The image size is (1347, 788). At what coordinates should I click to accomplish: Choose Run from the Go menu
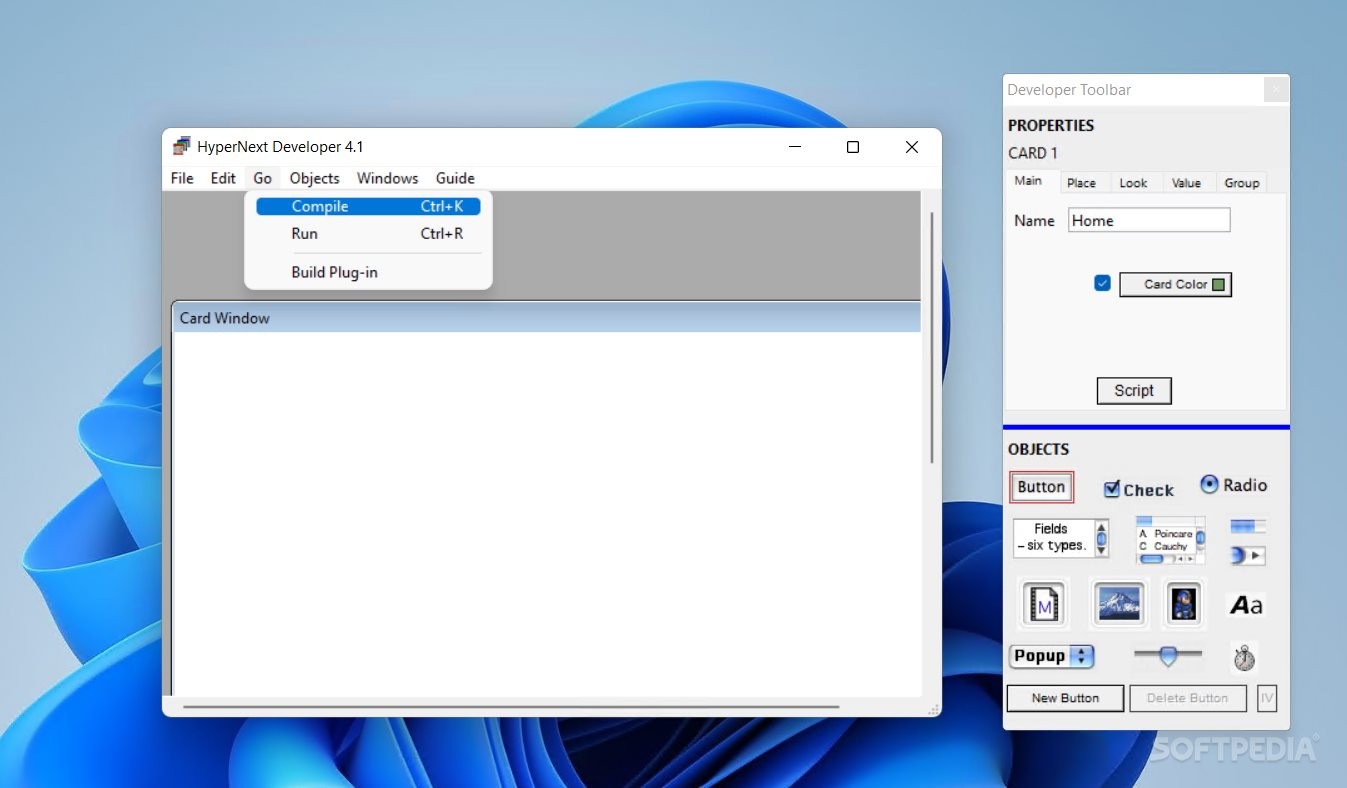[x=368, y=233]
